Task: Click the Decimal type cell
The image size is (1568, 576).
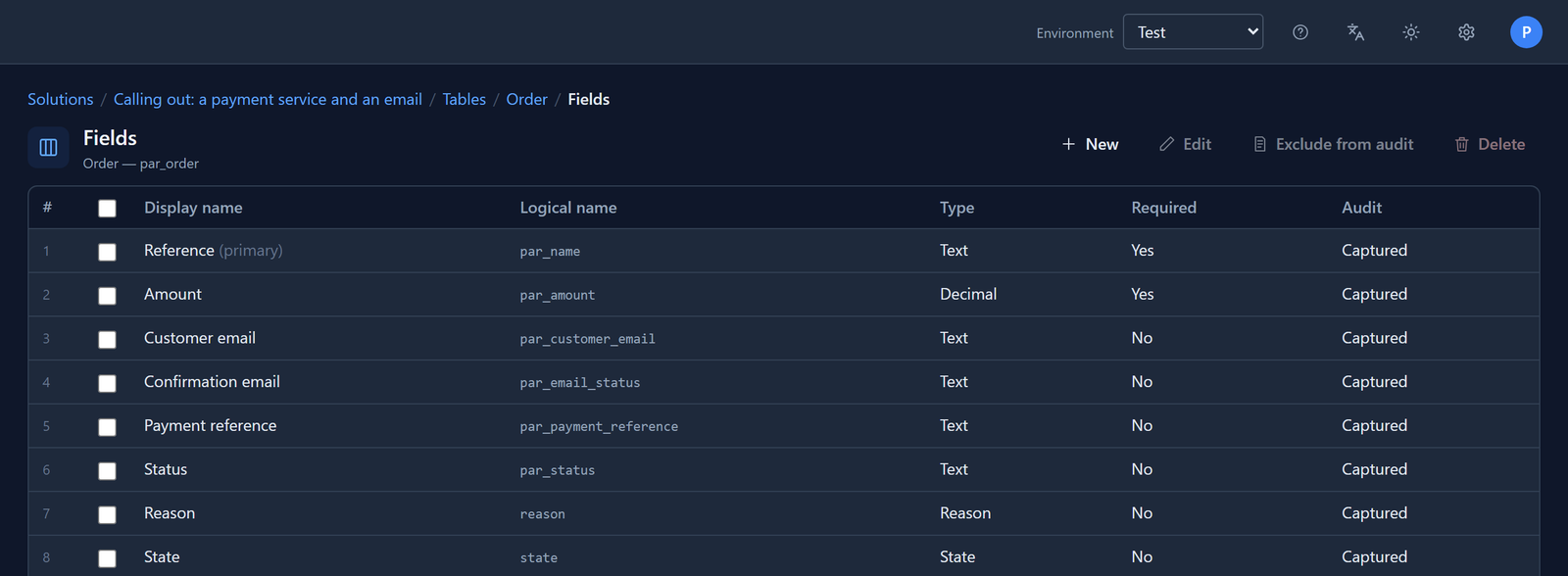Action: 968,294
